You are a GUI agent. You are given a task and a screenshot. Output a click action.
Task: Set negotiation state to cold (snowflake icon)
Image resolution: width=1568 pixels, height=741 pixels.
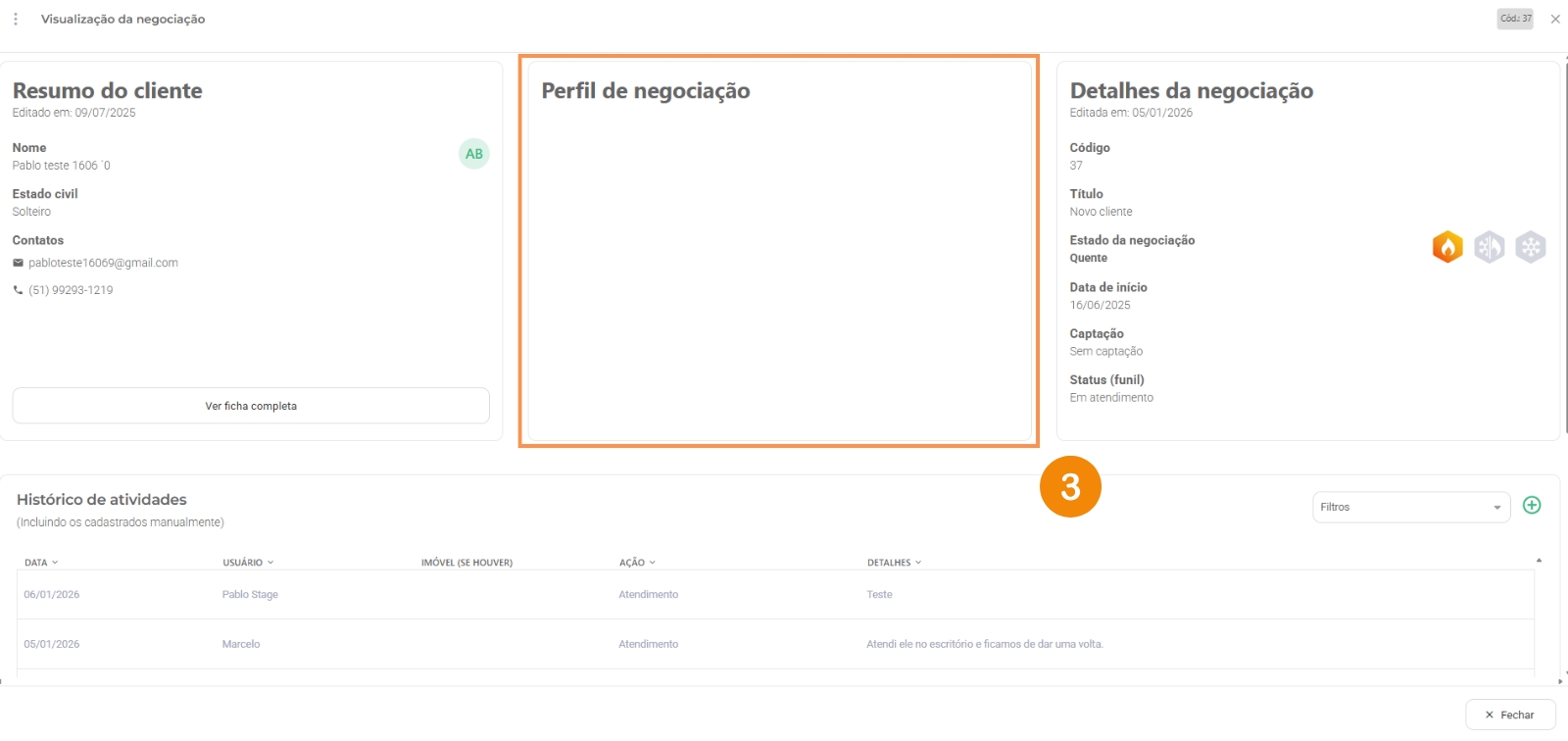click(x=1530, y=247)
